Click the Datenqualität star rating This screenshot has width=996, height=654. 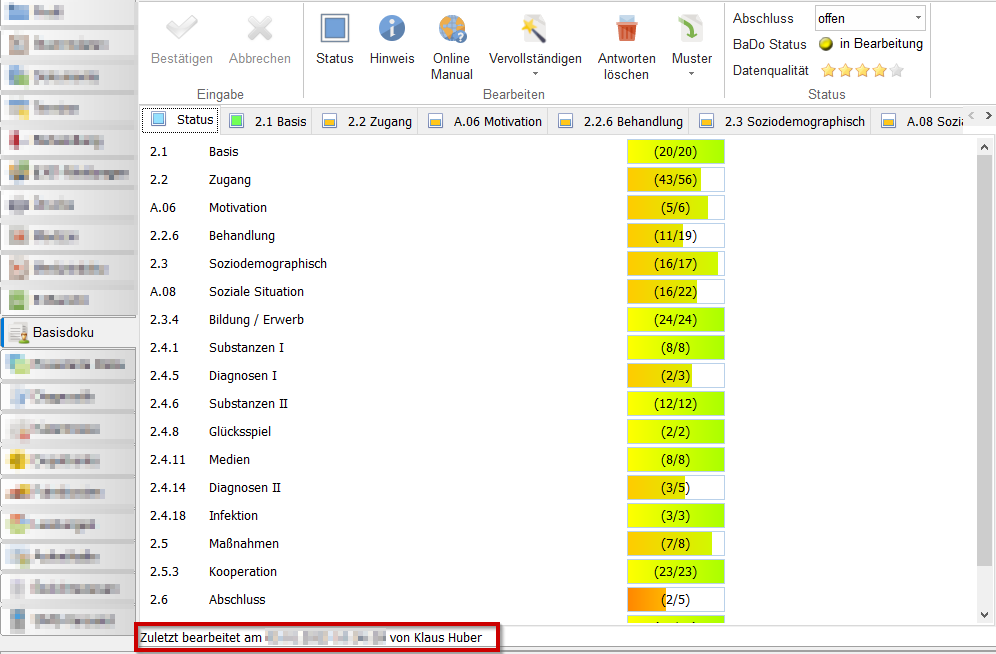861,71
